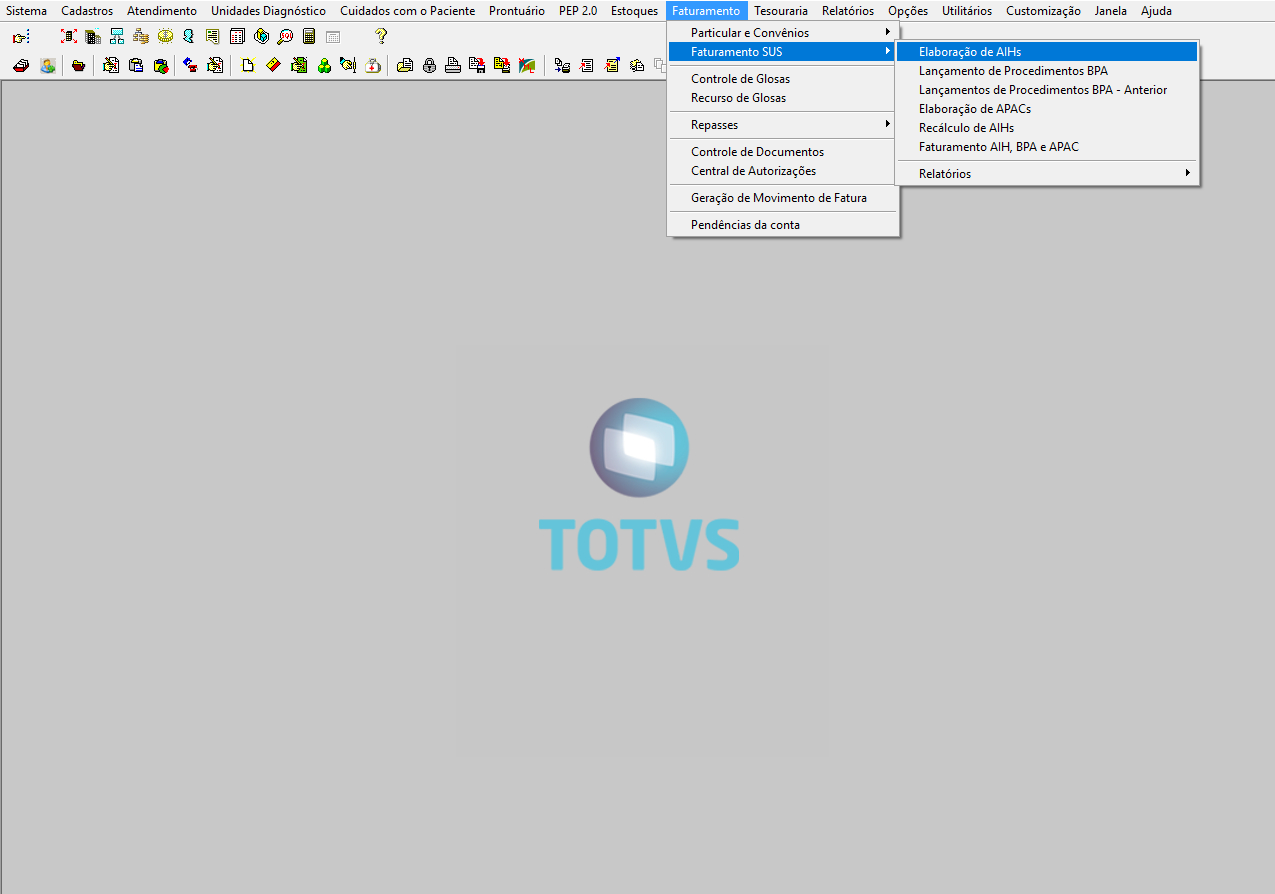Click the document save to floppy icon
1275x894 pixels.
click(x=477, y=65)
